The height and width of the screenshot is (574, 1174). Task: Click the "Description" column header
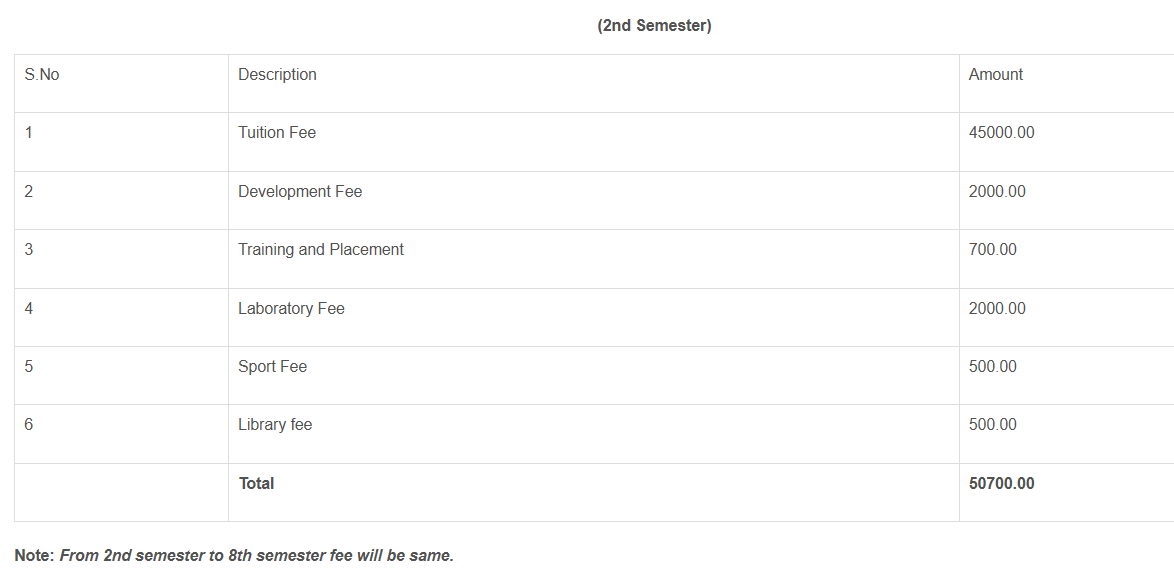(277, 75)
